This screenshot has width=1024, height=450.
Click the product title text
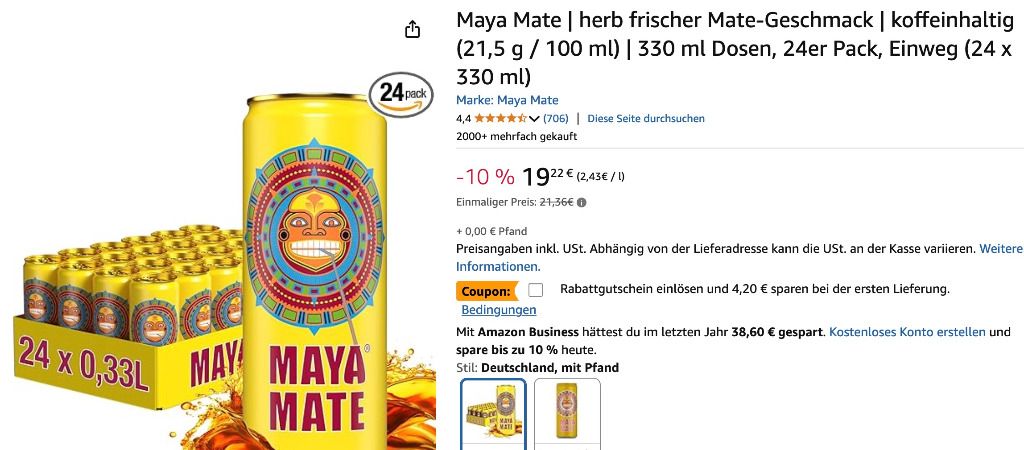[x=734, y=49]
